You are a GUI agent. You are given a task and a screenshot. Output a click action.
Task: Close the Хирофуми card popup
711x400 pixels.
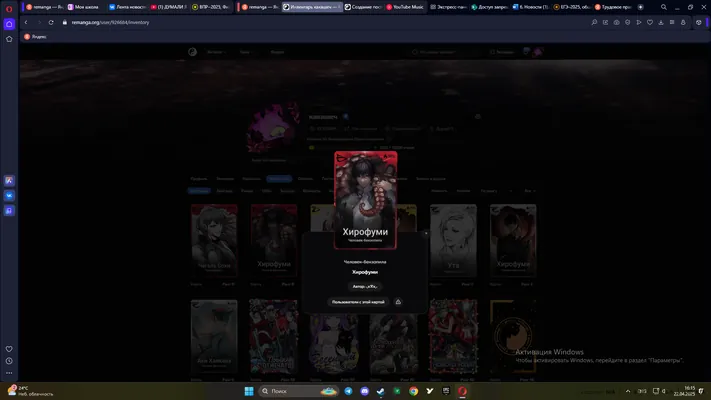pos(426,233)
